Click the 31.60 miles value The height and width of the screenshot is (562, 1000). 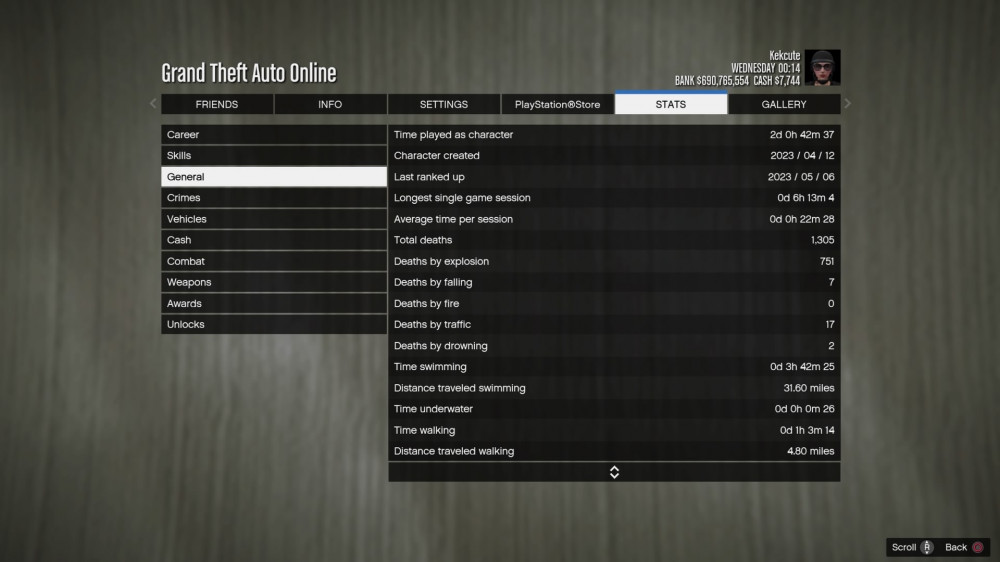[x=809, y=388]
